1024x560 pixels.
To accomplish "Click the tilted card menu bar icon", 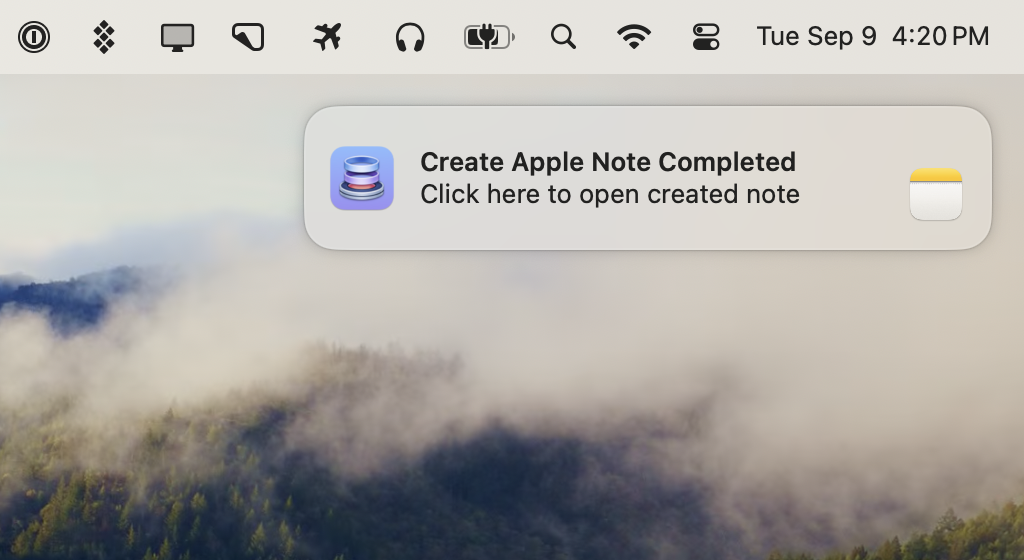I will [x=248, y=37].
